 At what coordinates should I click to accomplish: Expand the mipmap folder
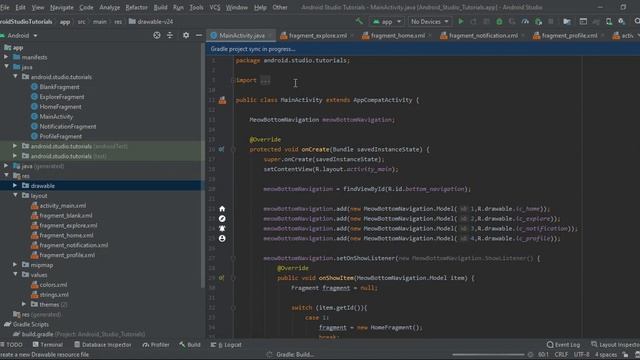[15, 265]
